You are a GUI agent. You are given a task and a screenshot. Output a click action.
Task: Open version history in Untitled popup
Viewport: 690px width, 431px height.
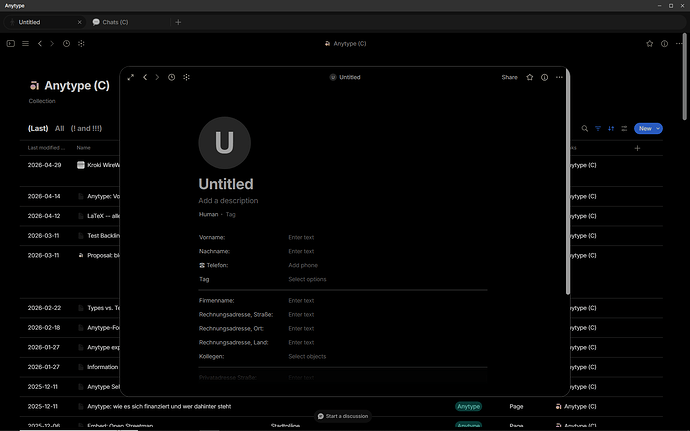tap(172, 77)
